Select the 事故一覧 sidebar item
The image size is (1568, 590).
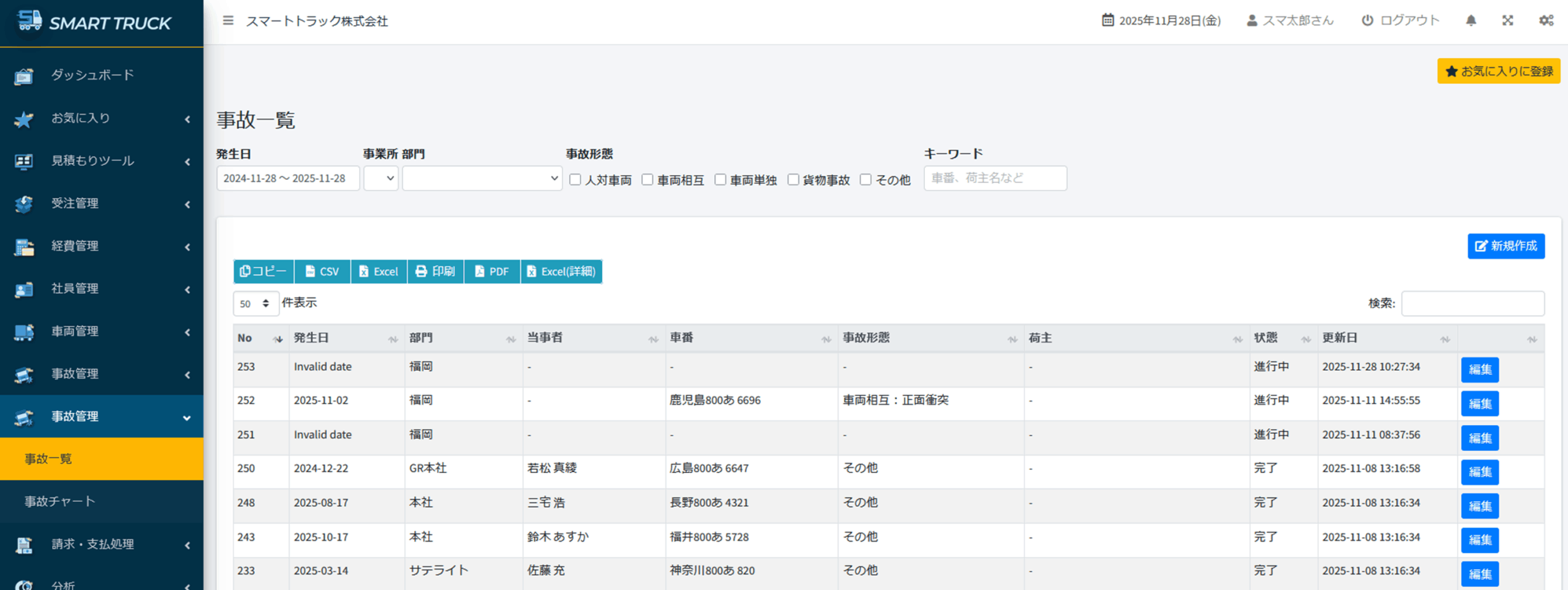click(48, 459)
